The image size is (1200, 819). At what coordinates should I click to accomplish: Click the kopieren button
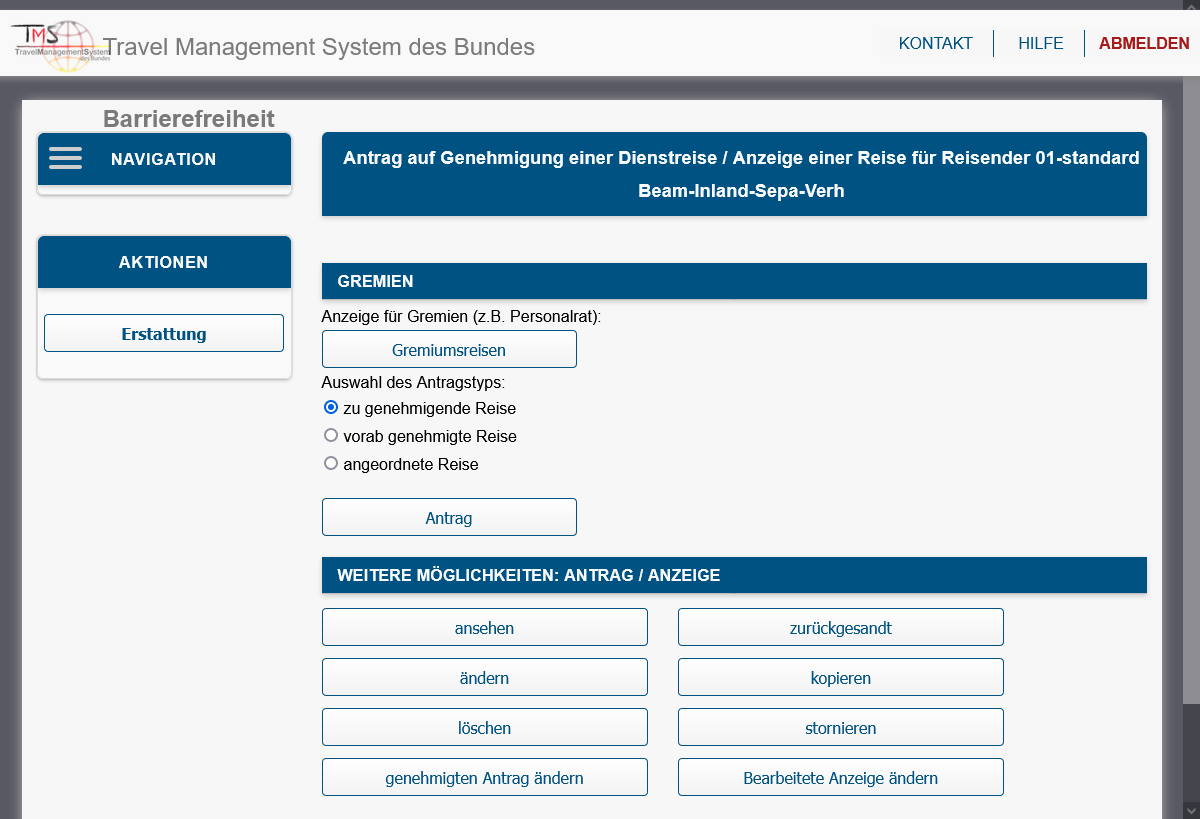point(841,677)
